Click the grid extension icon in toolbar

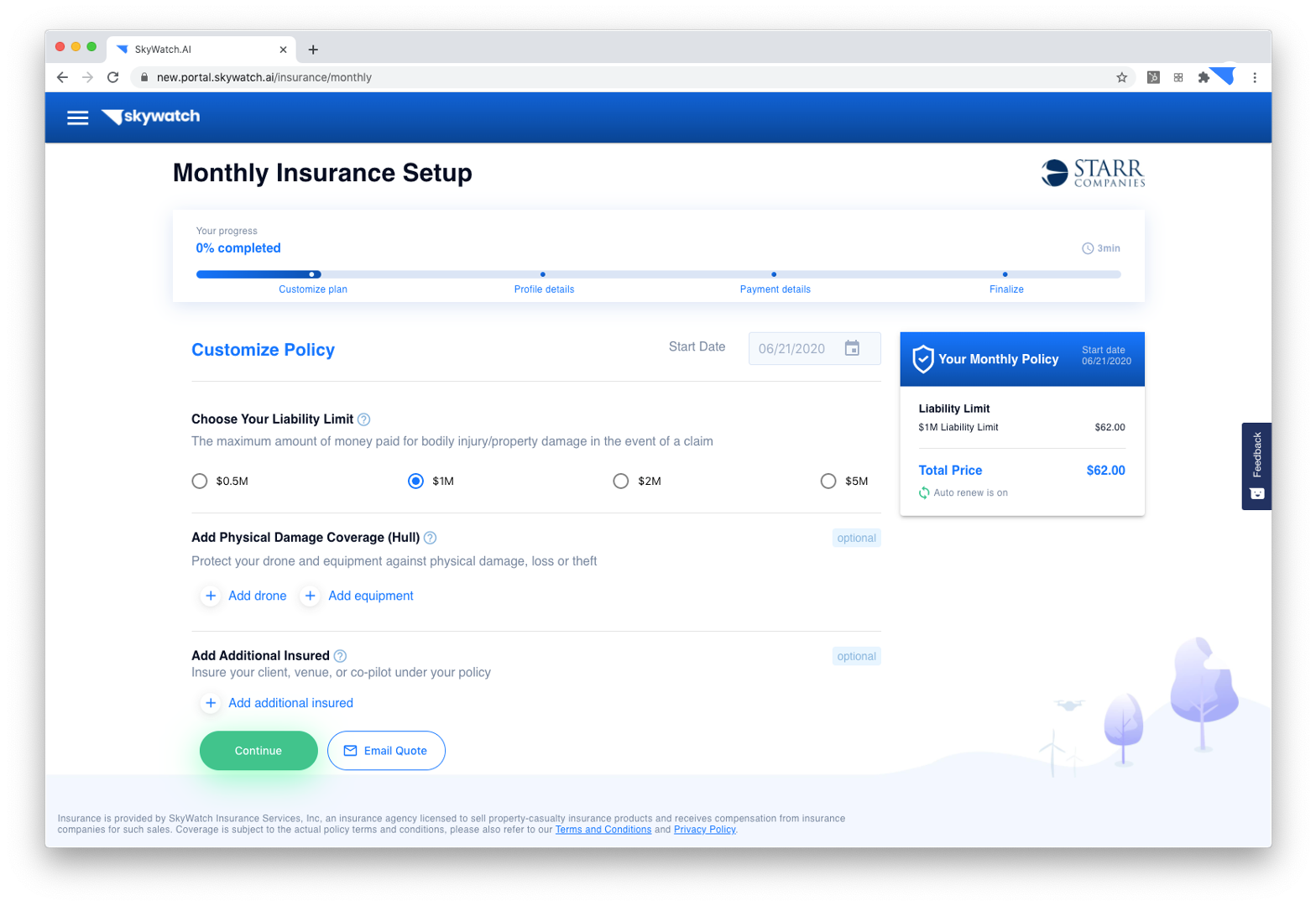[x=1178, y=77]
